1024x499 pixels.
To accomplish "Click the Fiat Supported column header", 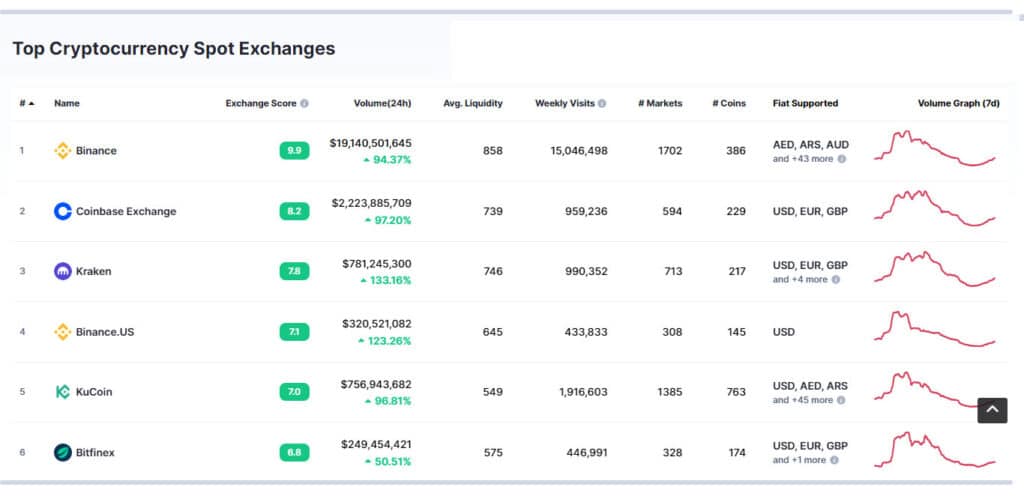I will pyautogui.click(x=805, y=103).
